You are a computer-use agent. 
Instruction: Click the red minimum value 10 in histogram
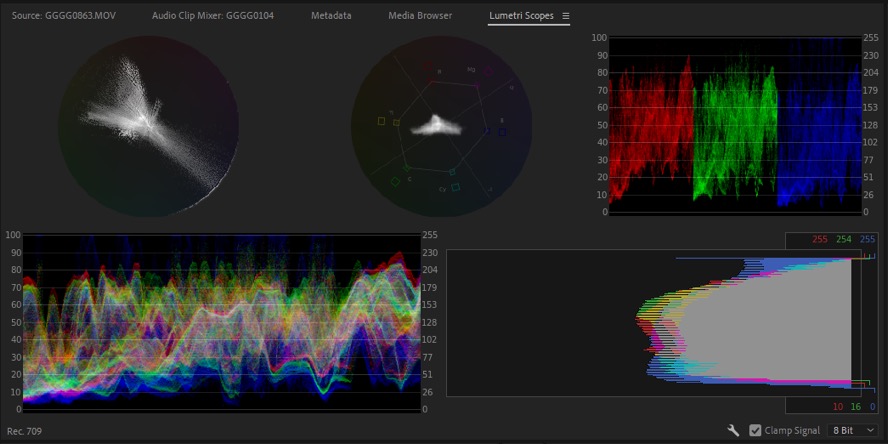click(838, 407)
